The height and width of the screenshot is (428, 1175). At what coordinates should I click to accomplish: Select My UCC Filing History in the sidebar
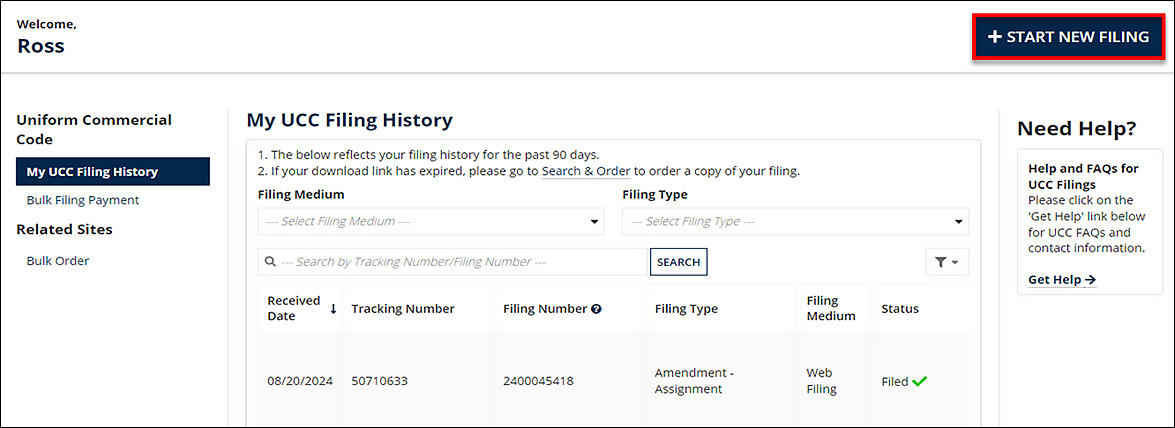click(x=112, y=171)
